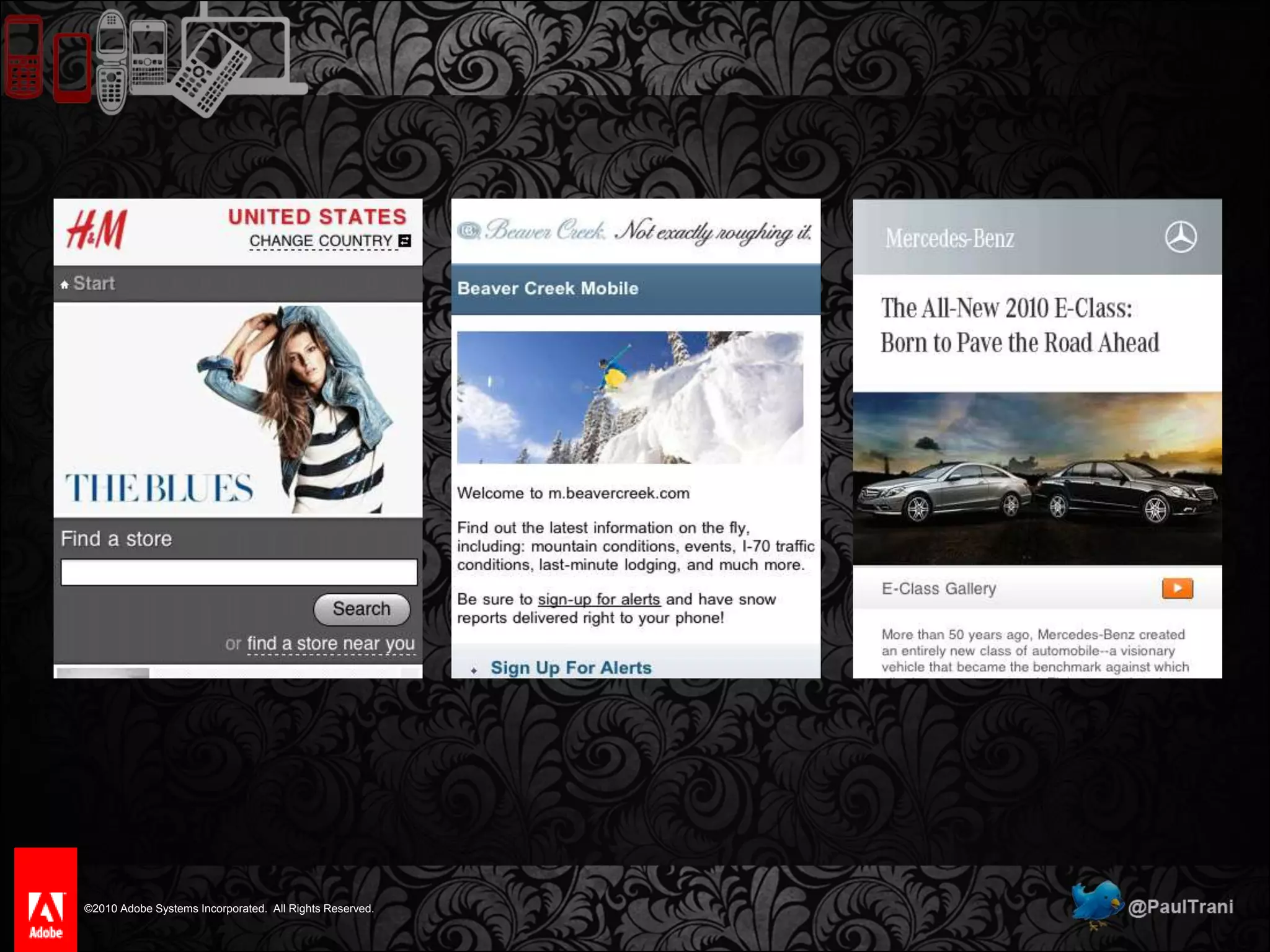This screenshot has width=1270, height=952.
Task: Click the Mercedes-Benz star emblem
Action: 1180,237
